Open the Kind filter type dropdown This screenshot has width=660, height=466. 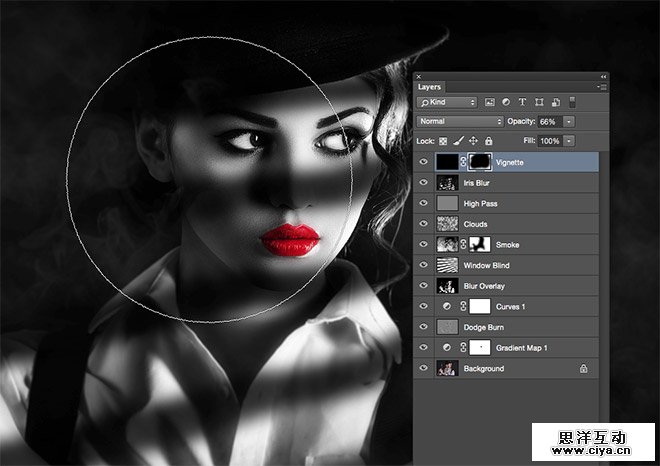point(447,102)
